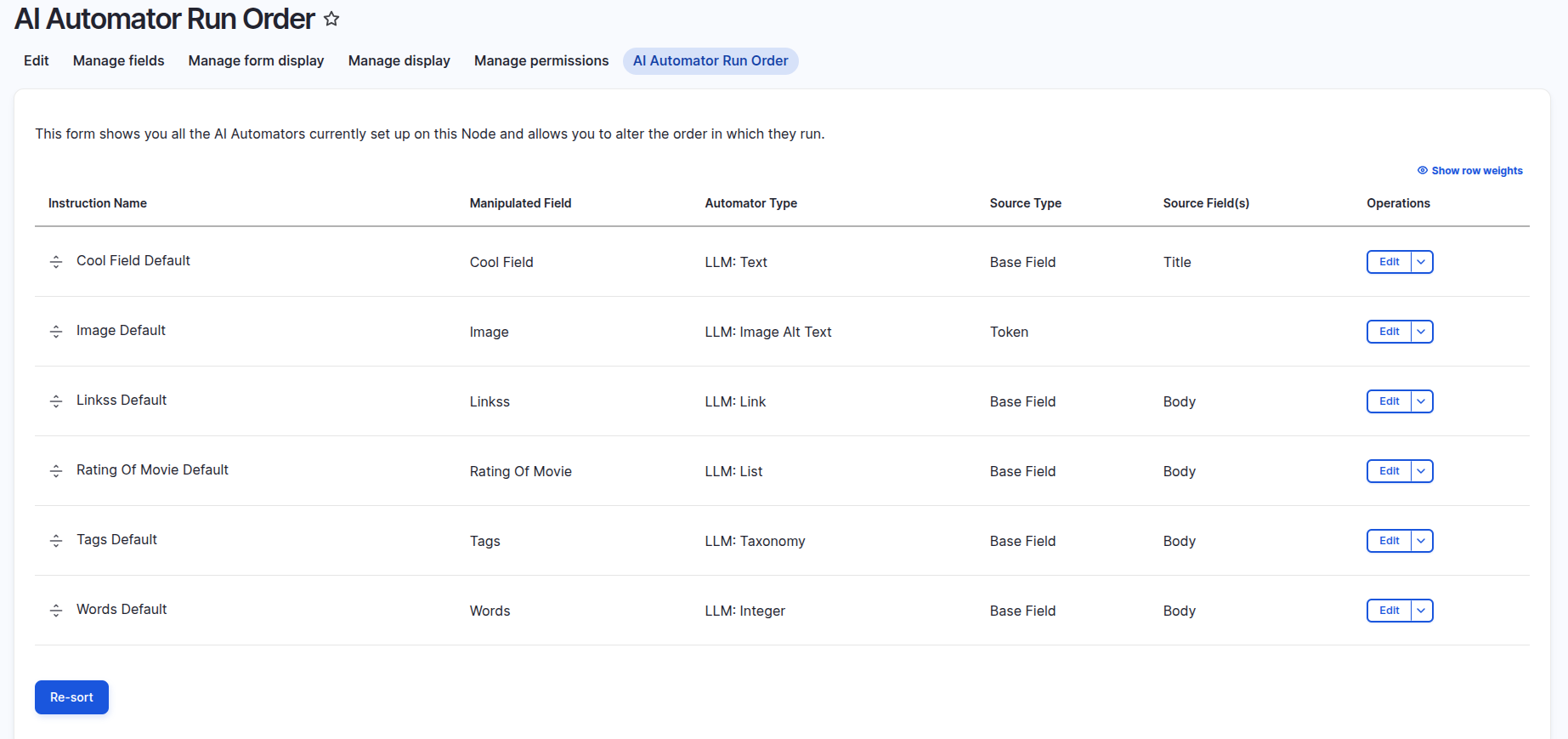This screenshot has width=1568, height=739.
Task: Grab the drag handle for Cool Field Default
Action: coord(56,262)
